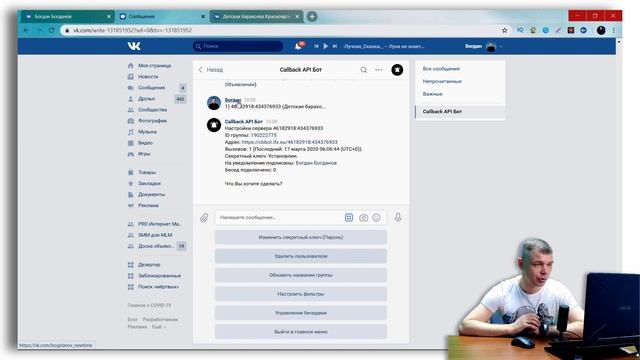Viewport: 640px width, 360px height.
Task: Select the Callback API Бот conversation tab
Action: tap(460, 111)
